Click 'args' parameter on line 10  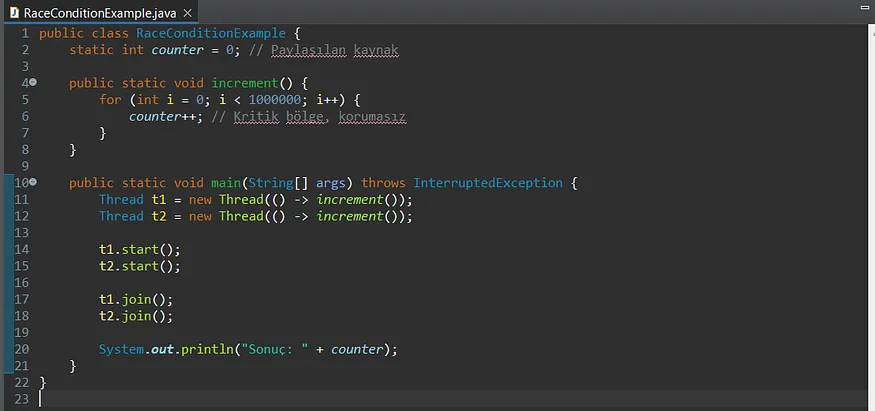(x=331, y=183)
